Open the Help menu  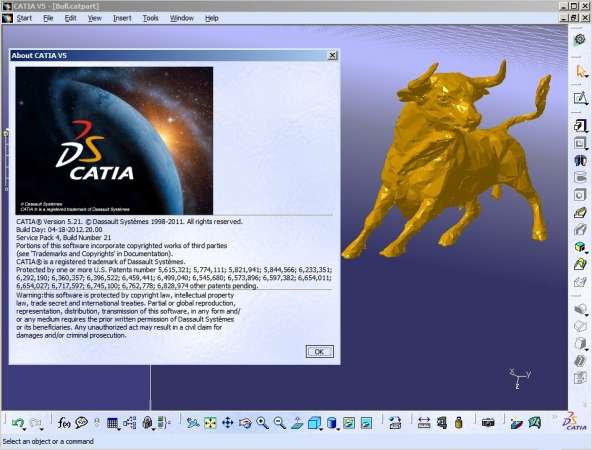[x=212, y=18]
